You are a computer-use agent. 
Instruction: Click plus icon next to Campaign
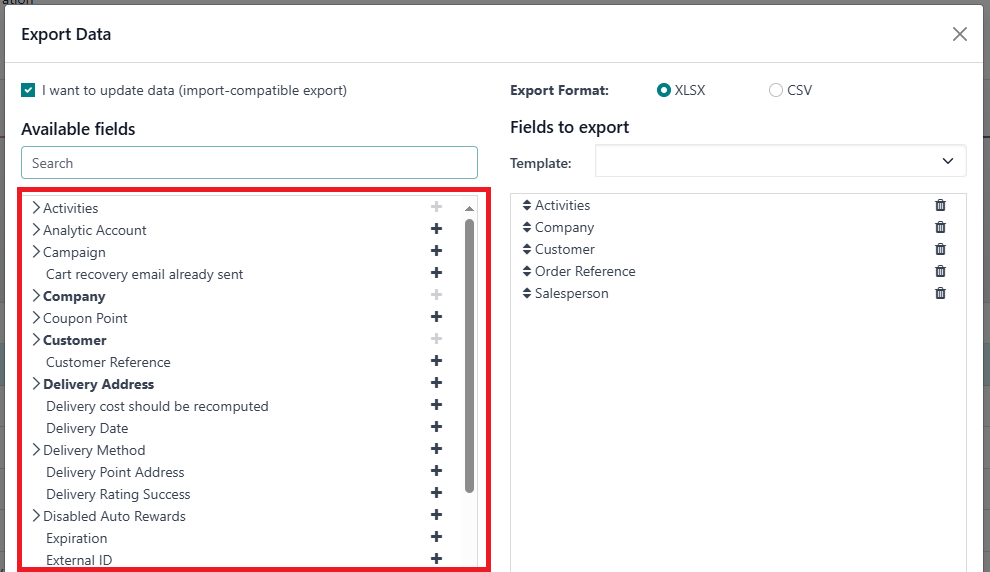[x=436, y=252]
